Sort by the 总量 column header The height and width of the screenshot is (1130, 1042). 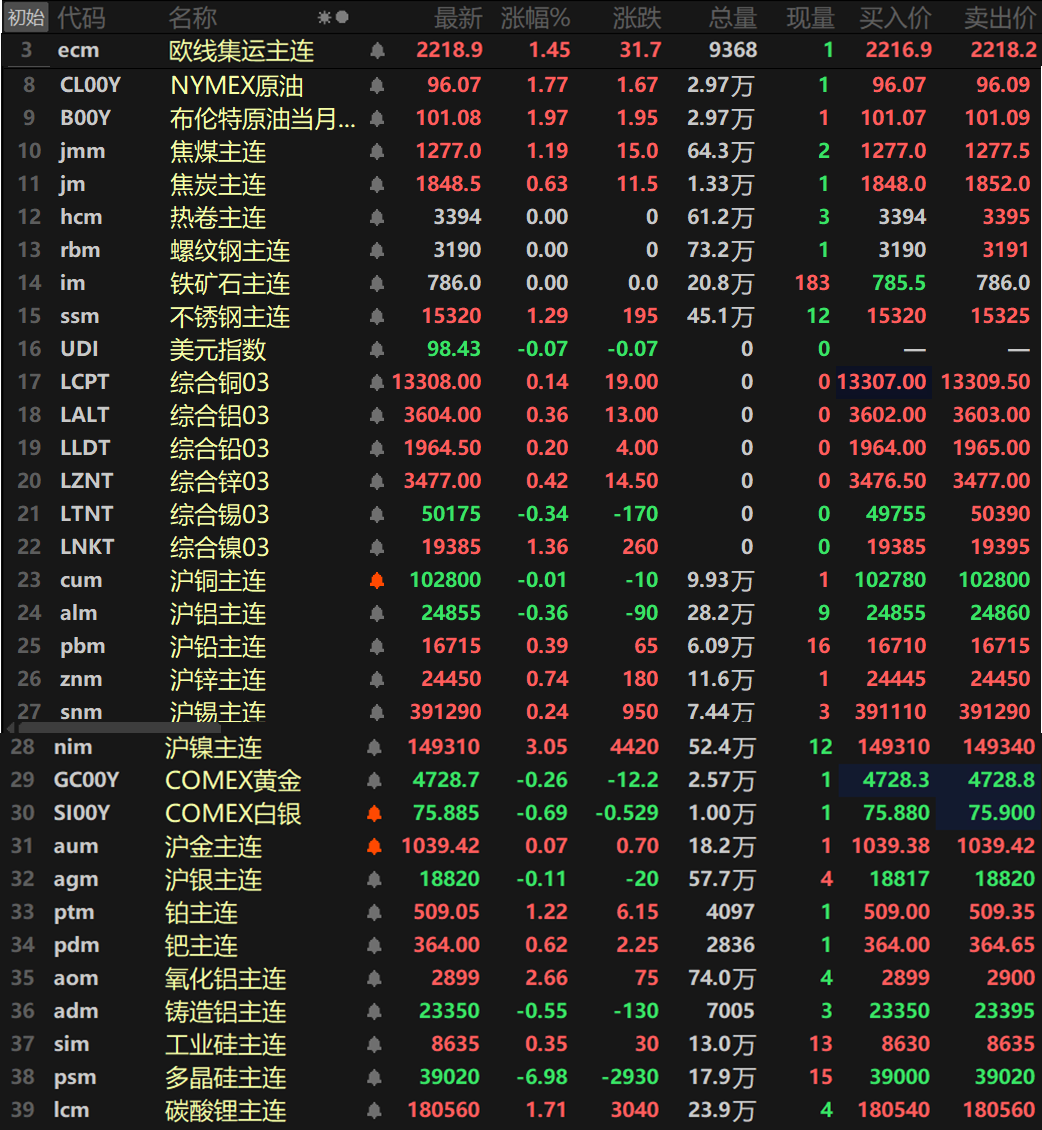(733, 17)
